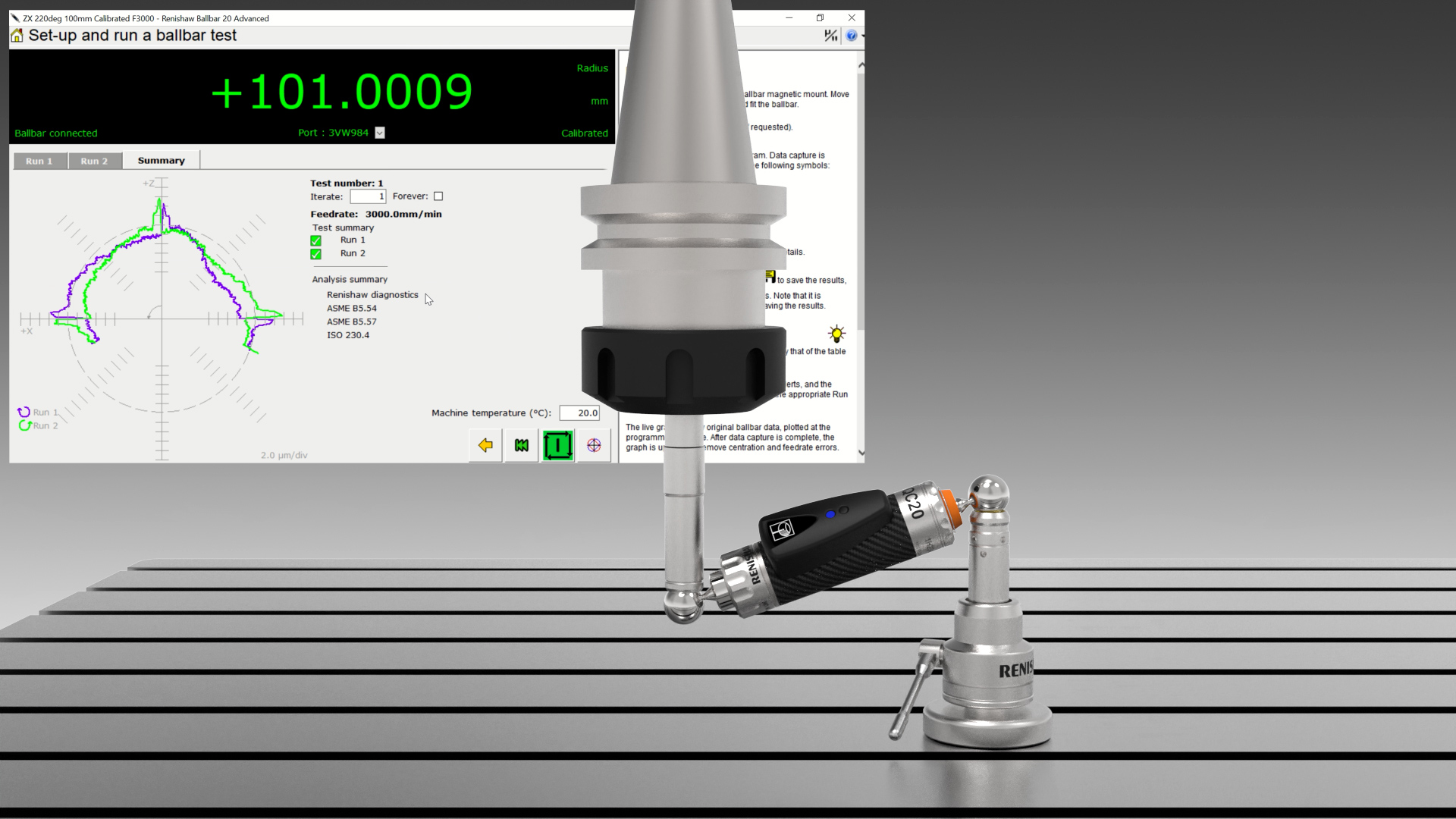Click the Run 1 purple legend icon
This screenshot has width=1456, height=819.
pos(24,412)
